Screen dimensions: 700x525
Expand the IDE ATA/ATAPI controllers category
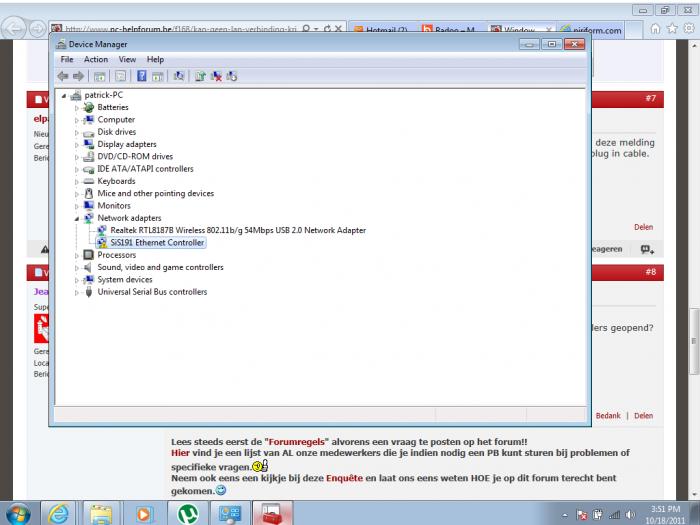[77, 170]
